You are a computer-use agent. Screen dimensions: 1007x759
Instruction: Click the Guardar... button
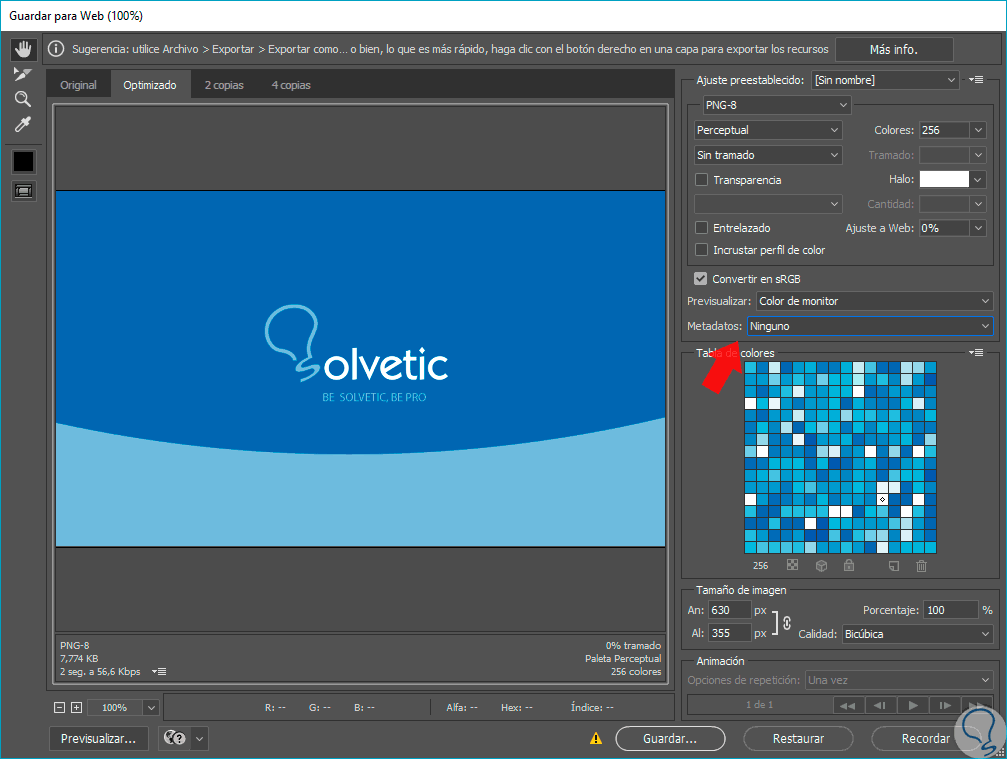[670, 738]
